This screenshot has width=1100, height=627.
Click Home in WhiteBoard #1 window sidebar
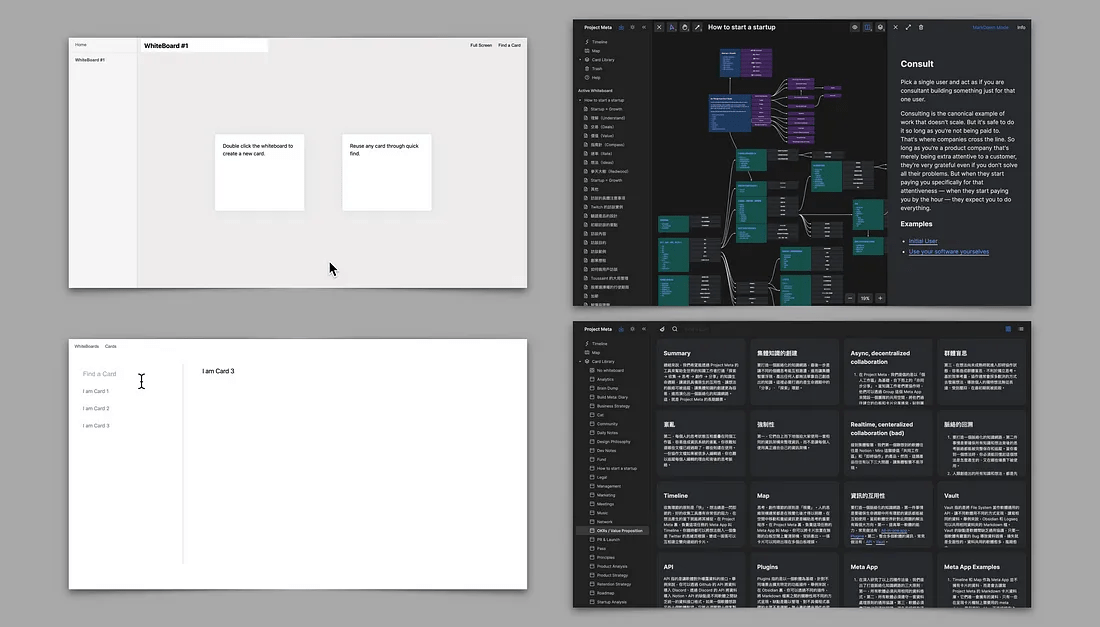tap(81, 45)
